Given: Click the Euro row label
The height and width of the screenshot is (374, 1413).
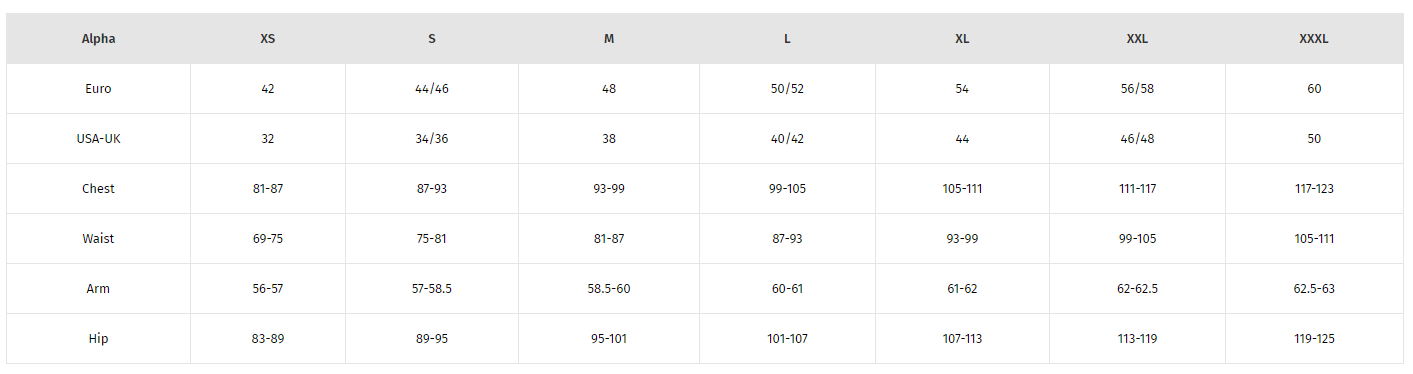Looking at the screenshot, I should [98, 89].
